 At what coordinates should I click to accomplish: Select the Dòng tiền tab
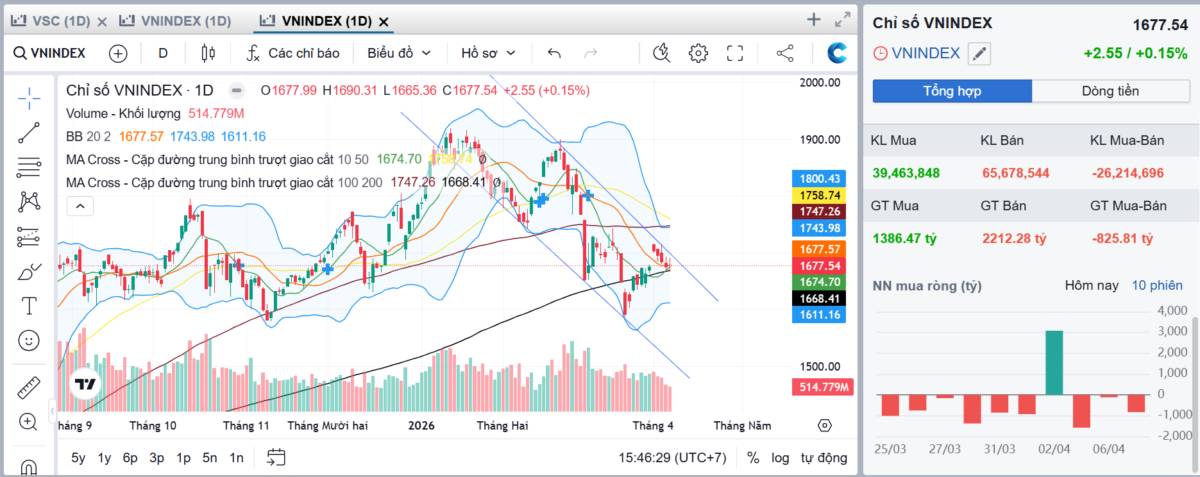tap(1110, 91)
